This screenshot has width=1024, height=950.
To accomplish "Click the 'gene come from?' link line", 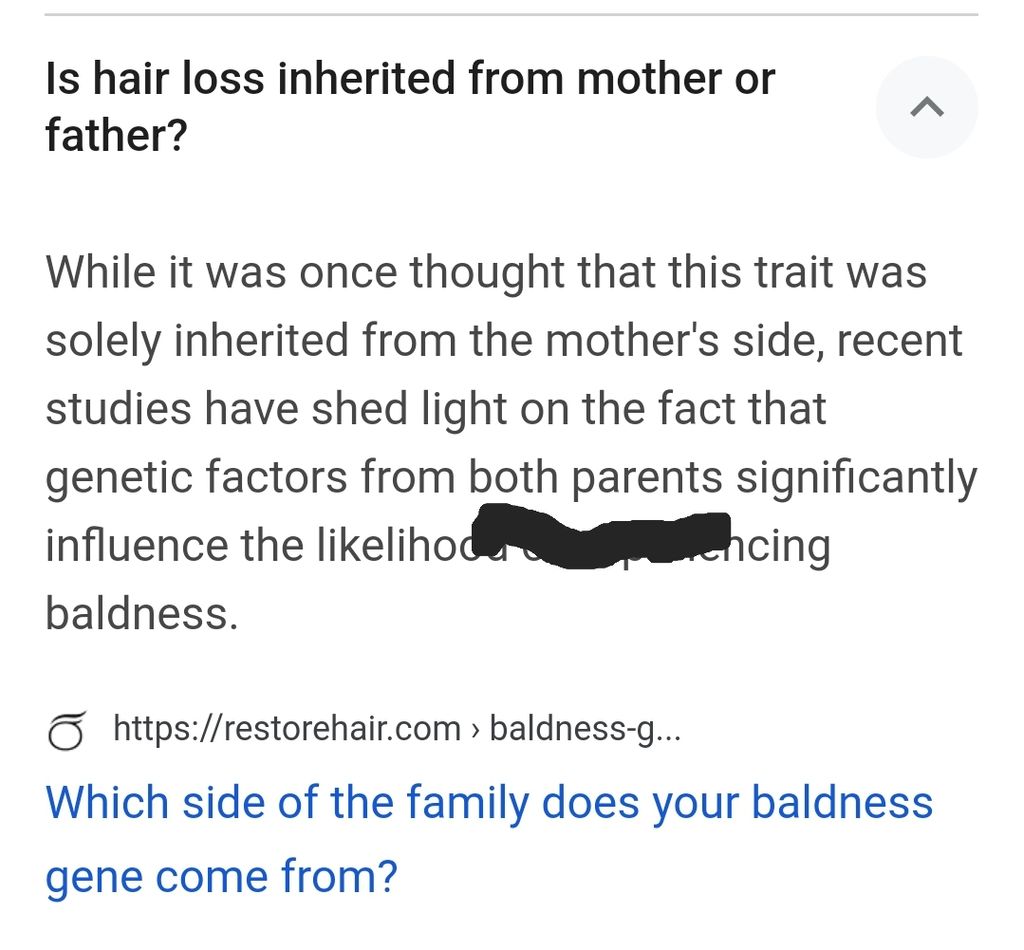I will 221,876.
